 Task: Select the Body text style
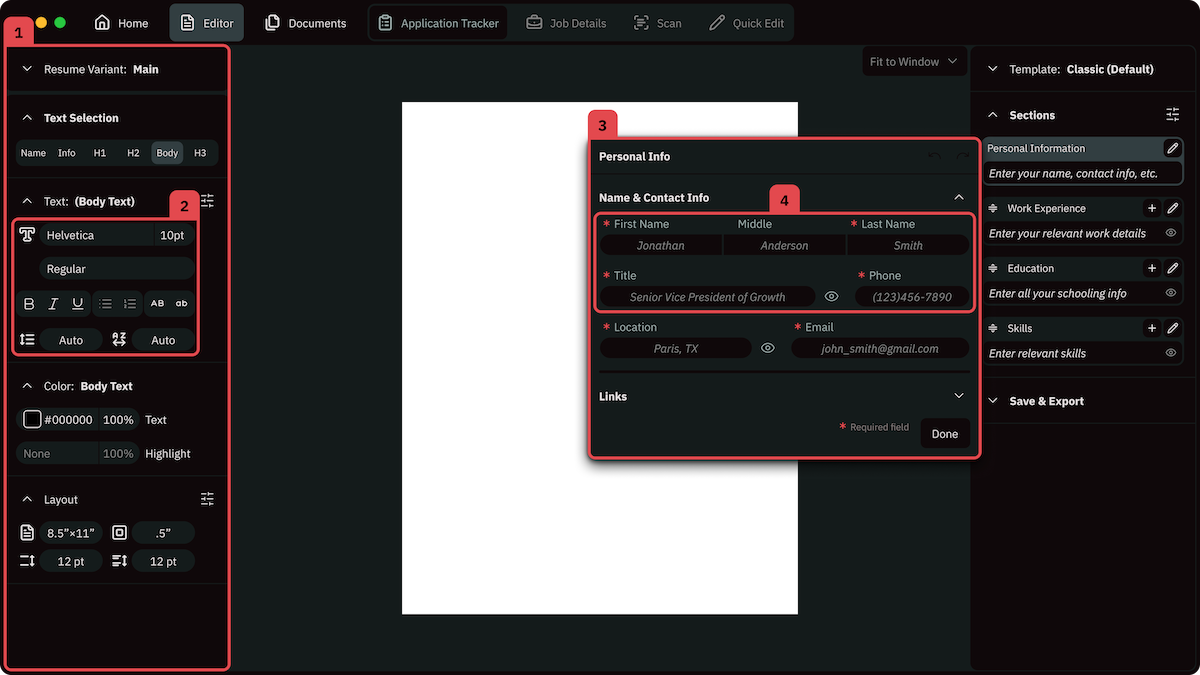(167, 153)
